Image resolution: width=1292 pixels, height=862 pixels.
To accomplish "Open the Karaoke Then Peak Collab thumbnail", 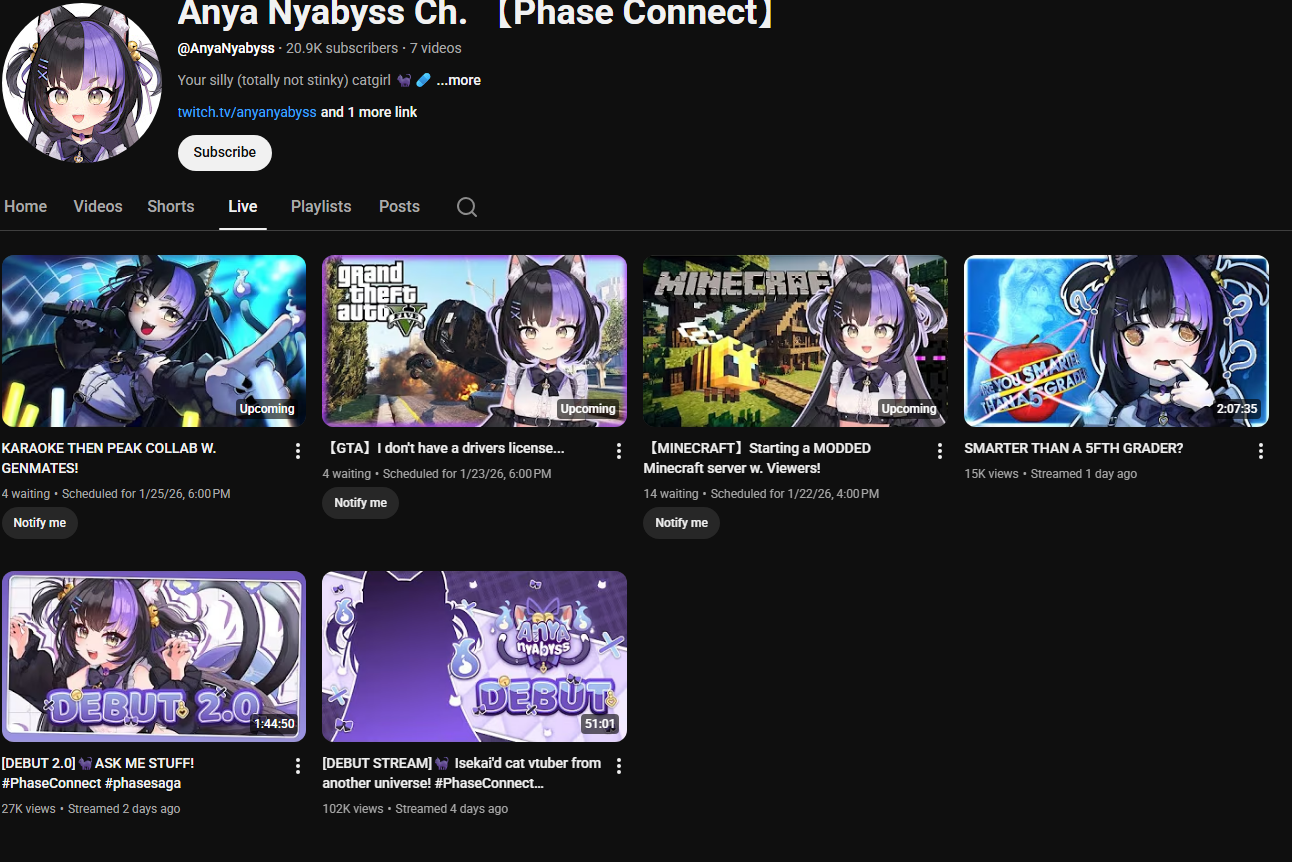I will point(154,341).
